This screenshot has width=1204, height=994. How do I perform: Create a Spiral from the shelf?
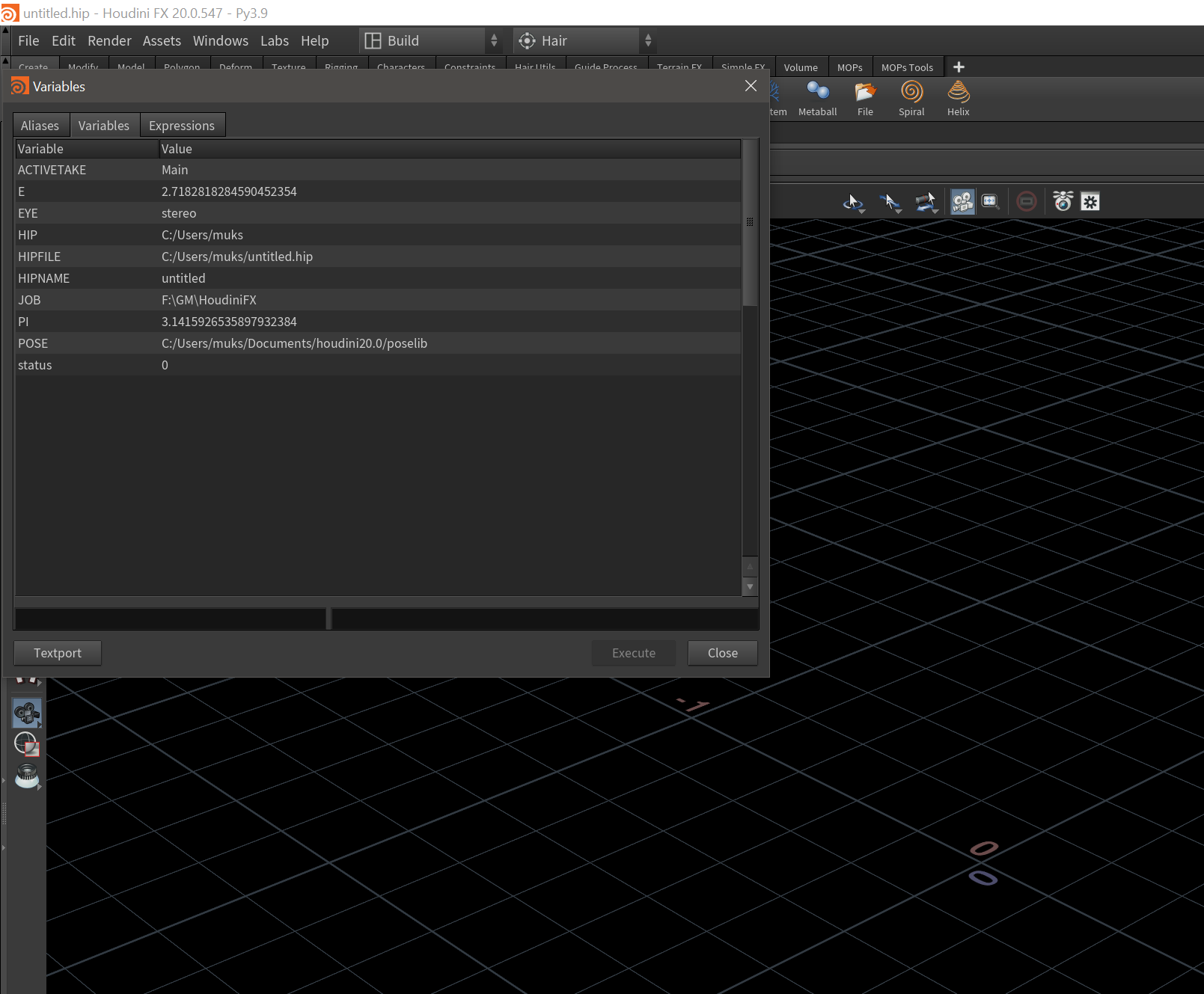(x=911, y=99)
